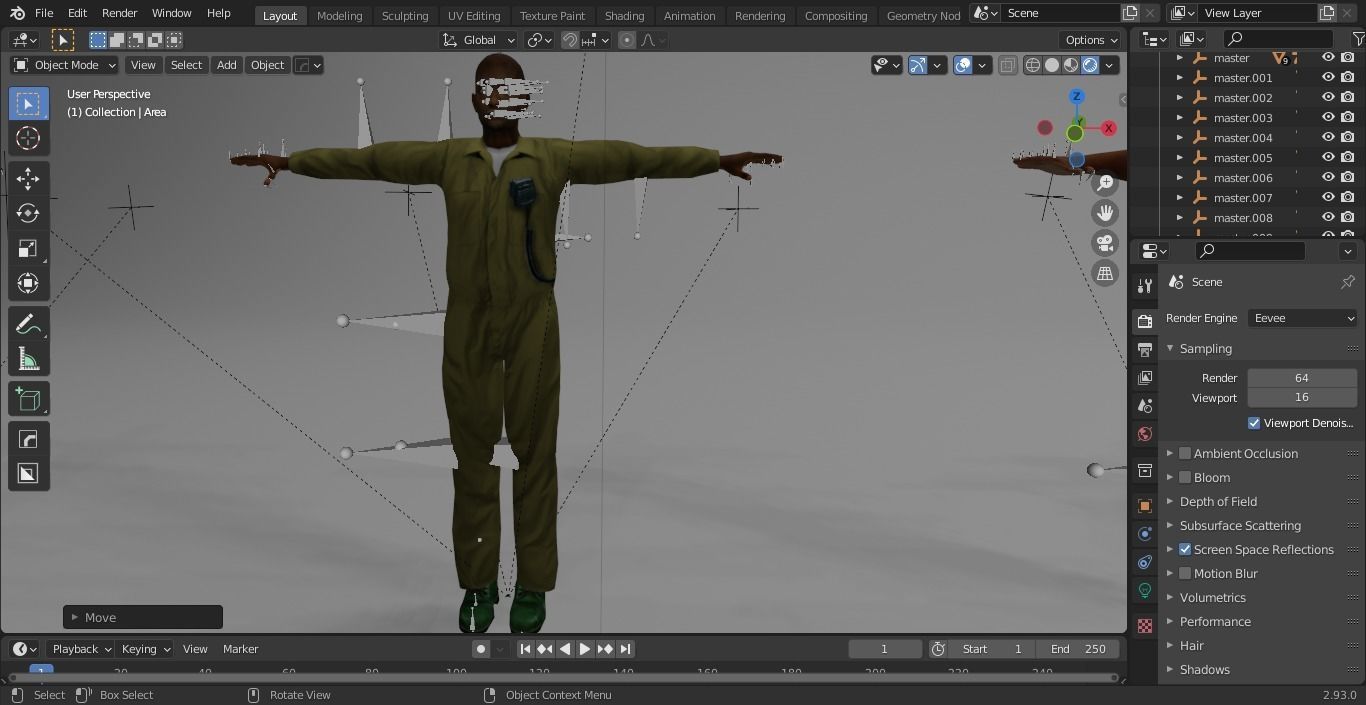Click the zoom viewport magnifier icon
This screenshot has height=705, width=1366.
coord(1105,183)
